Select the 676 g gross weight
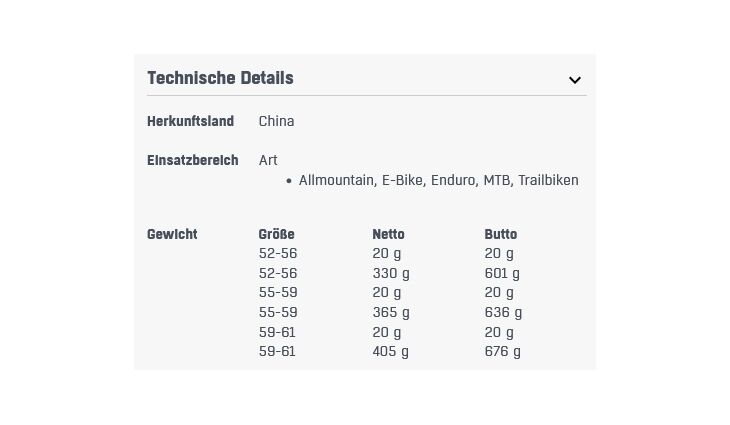This screenshot has width=730, height=425. [x=502, y=351]
